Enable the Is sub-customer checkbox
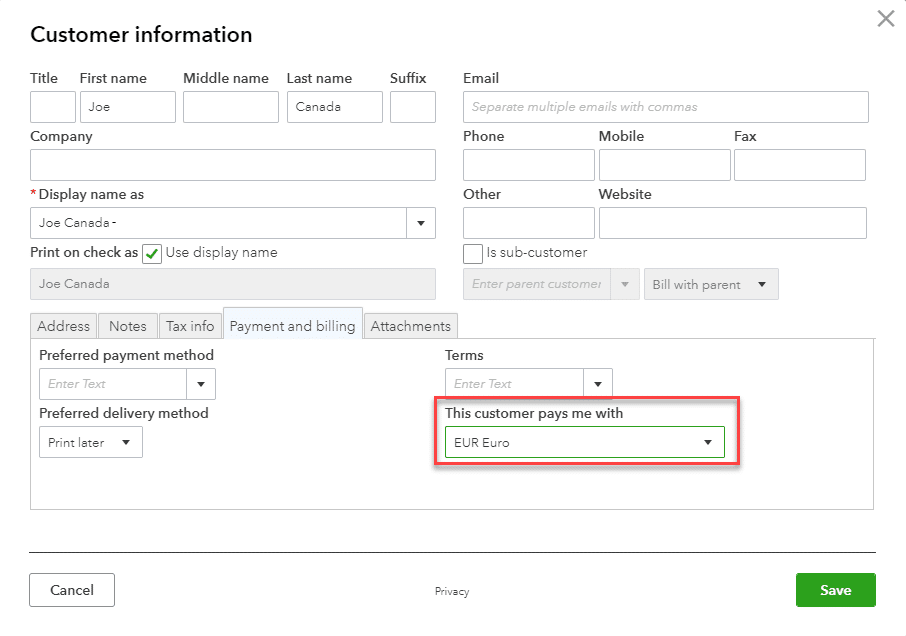This screenshot has width=906, height=636. pos(472,254)
